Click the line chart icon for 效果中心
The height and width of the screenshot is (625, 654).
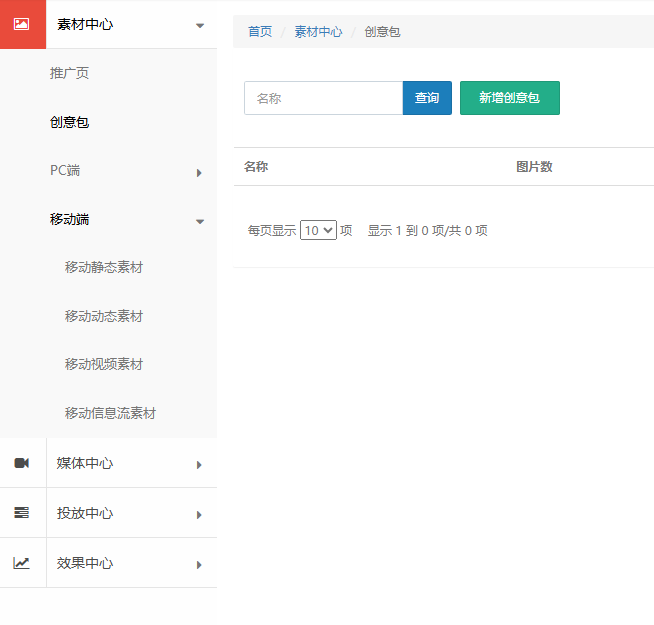click(x=22, y=563)
